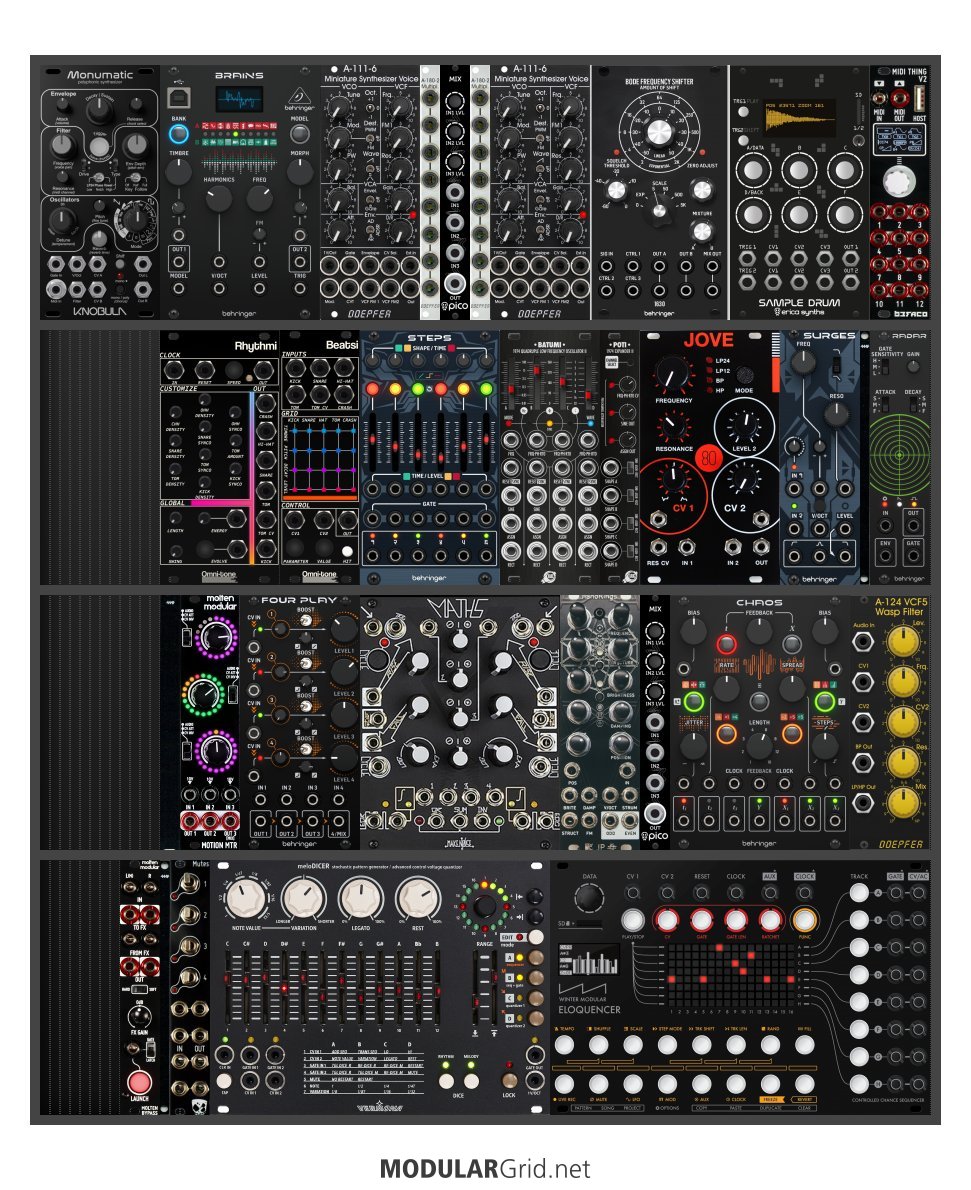Adjust the Bode shifter MIXTURE knob
The image size is (971, 1190).
702,231
